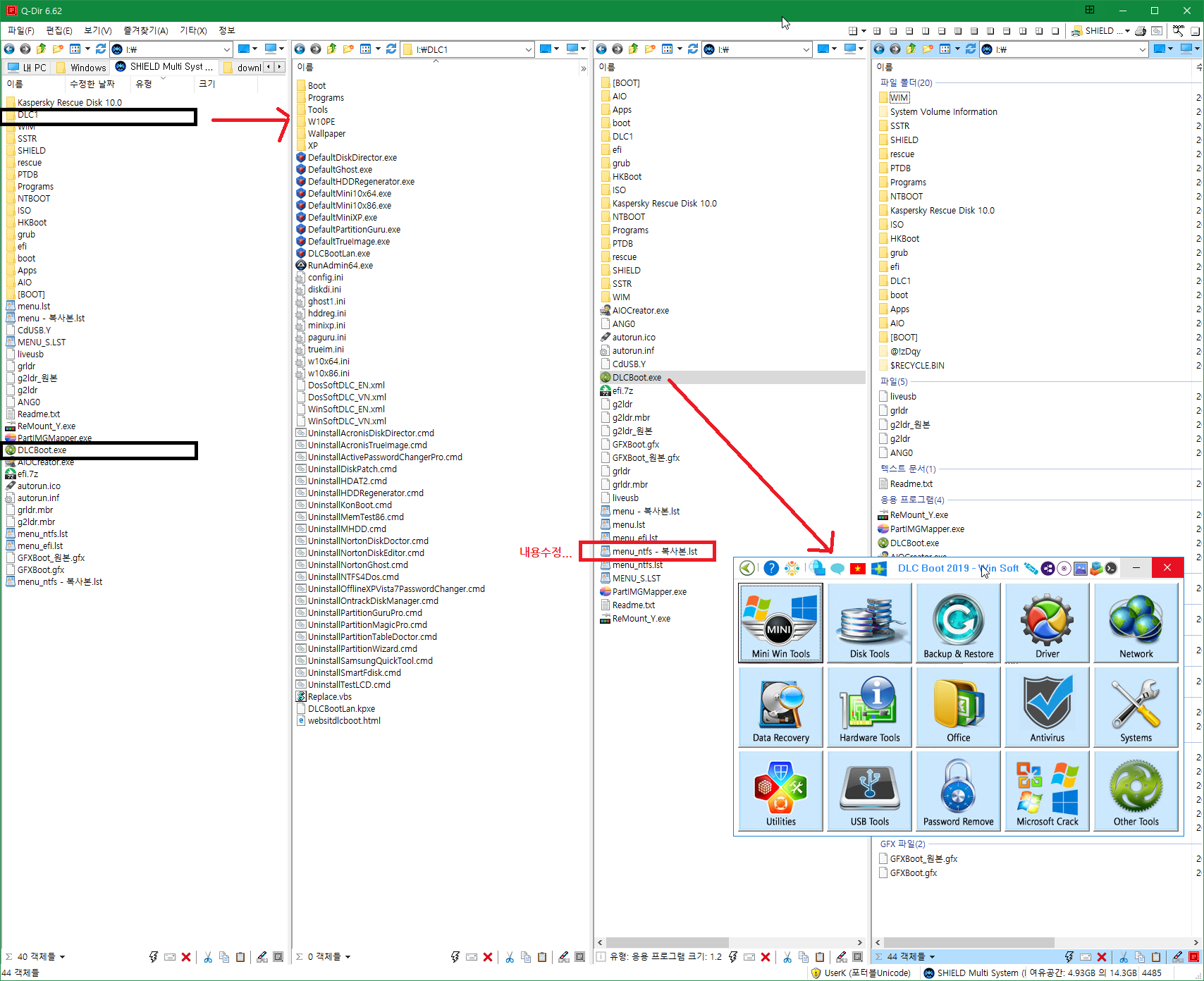Collapse the 파일 폴더(20) group in fourth pane
Image resolution: width=1204 pixels, height=981 pixels.
906,82
